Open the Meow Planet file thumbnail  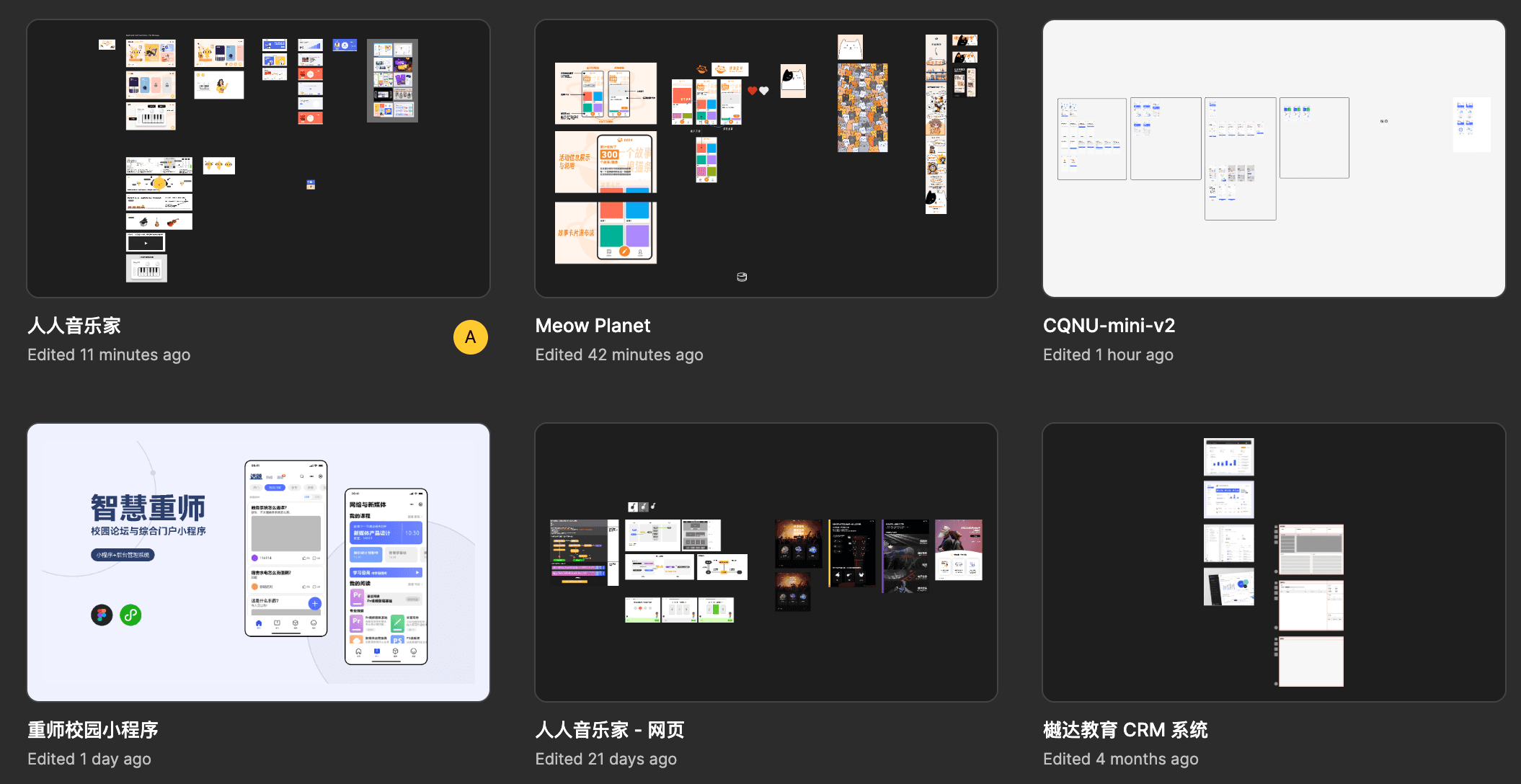pyautogui.click(x=766, y=159)
